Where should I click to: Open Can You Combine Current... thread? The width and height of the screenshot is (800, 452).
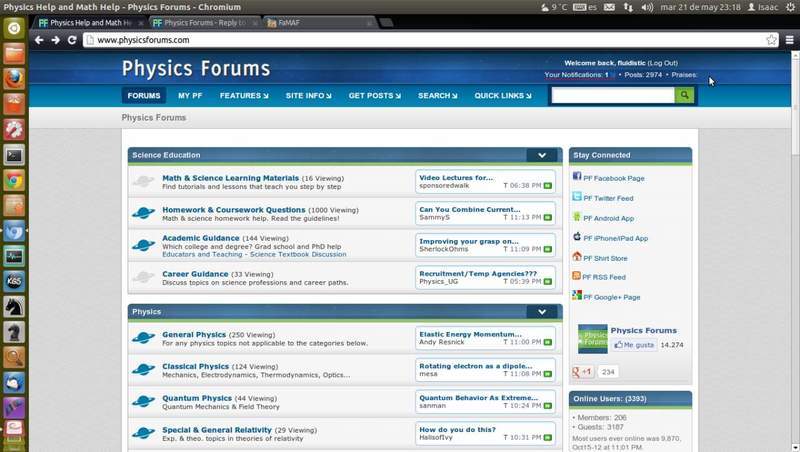469,209
